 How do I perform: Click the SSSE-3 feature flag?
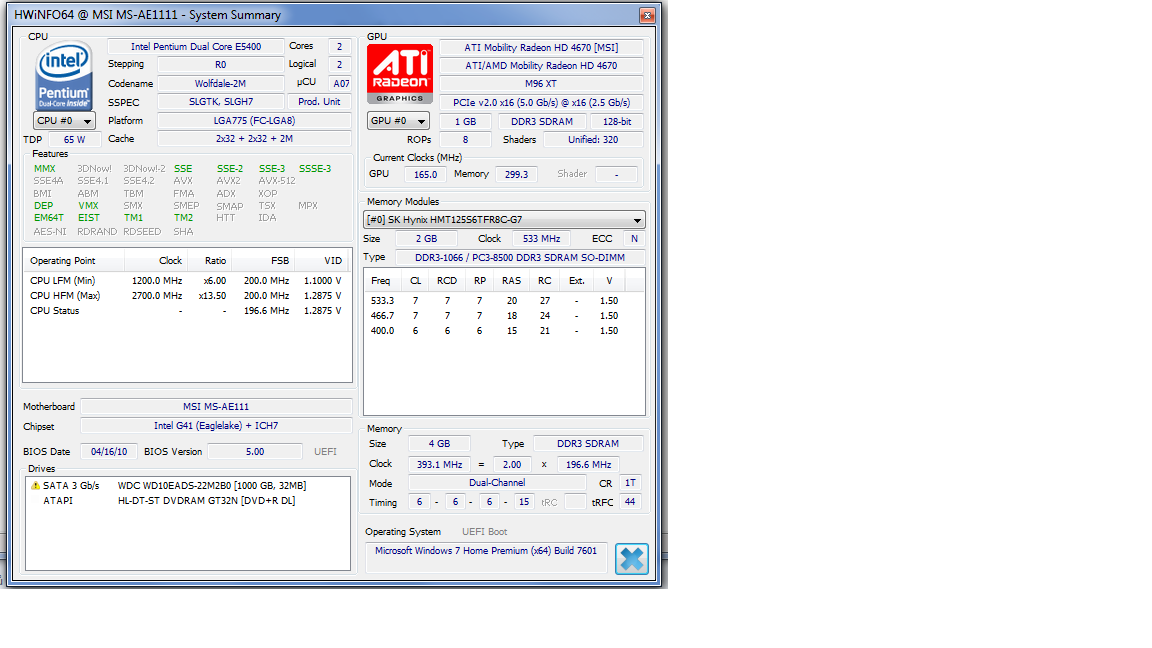coord(315,169)
